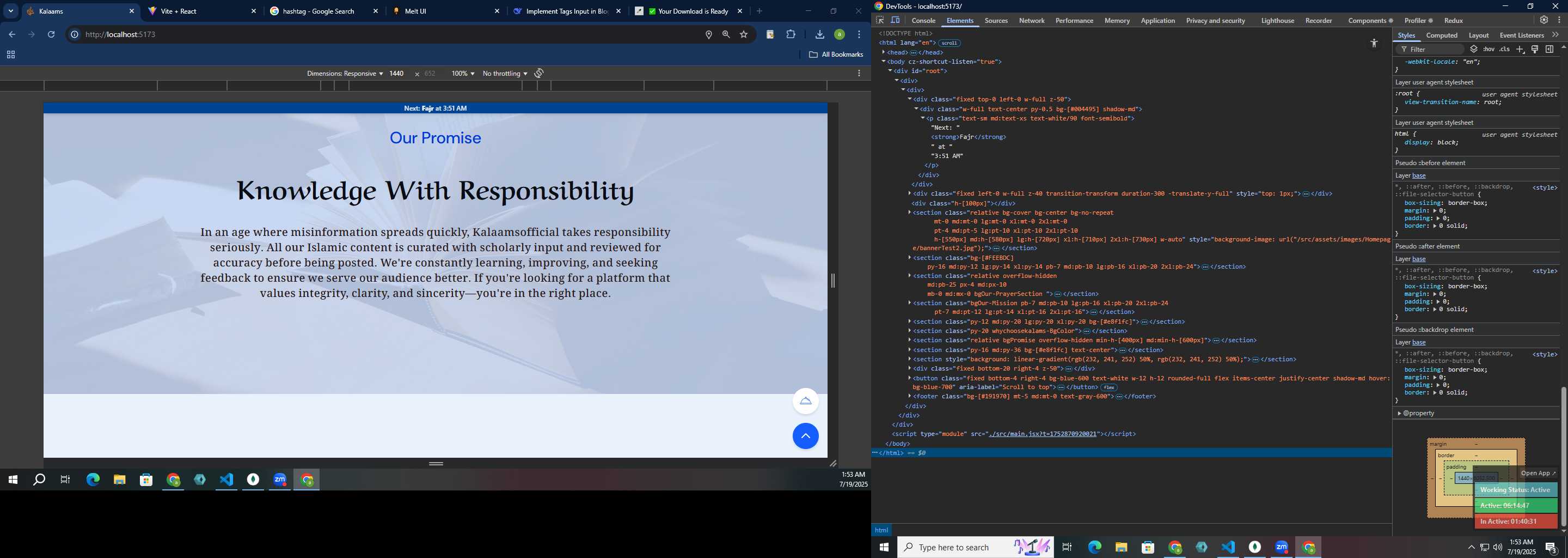Go back in Chrome browser
This screenshot has width=1568, height=558.
[x=11, y=35]
